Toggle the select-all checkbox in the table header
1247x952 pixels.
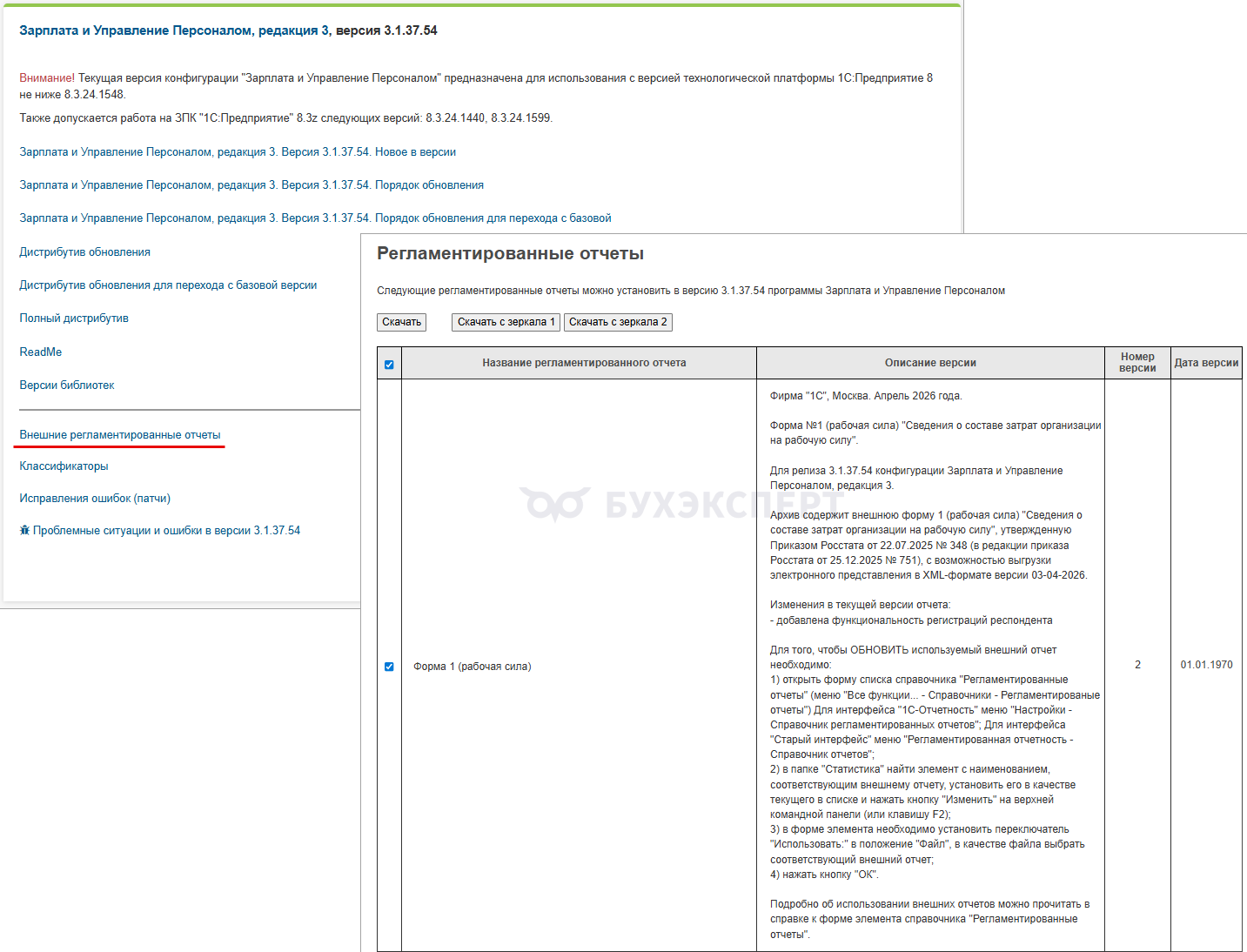[x=389, y=365]
